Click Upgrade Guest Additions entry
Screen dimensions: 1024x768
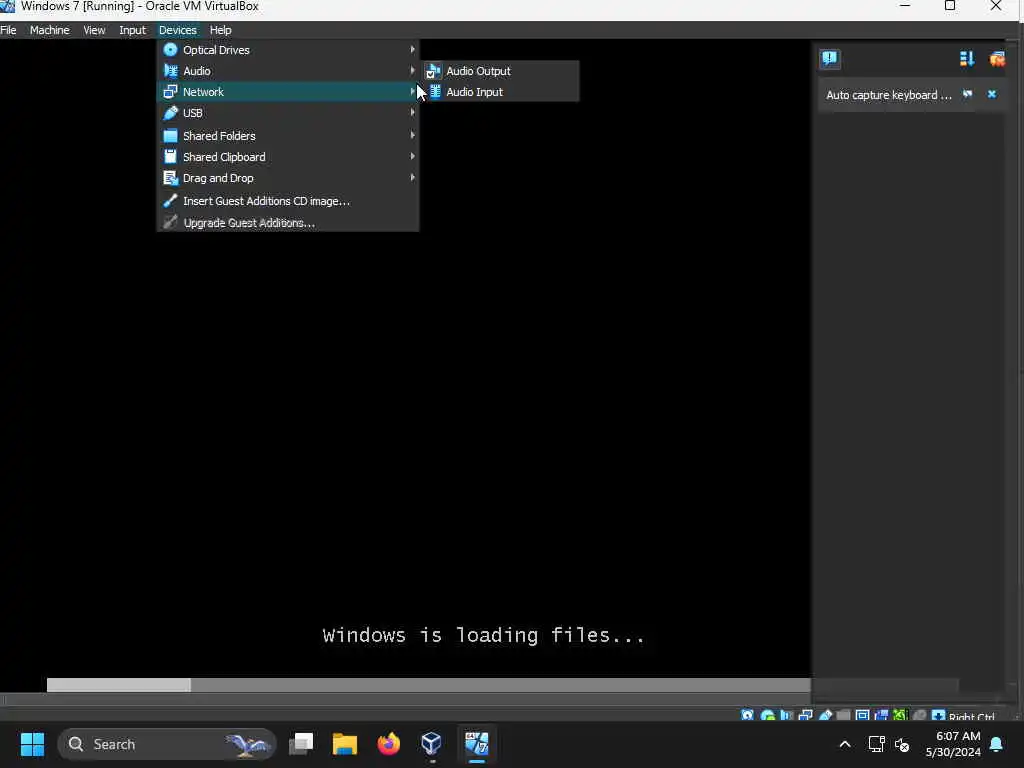288,222
